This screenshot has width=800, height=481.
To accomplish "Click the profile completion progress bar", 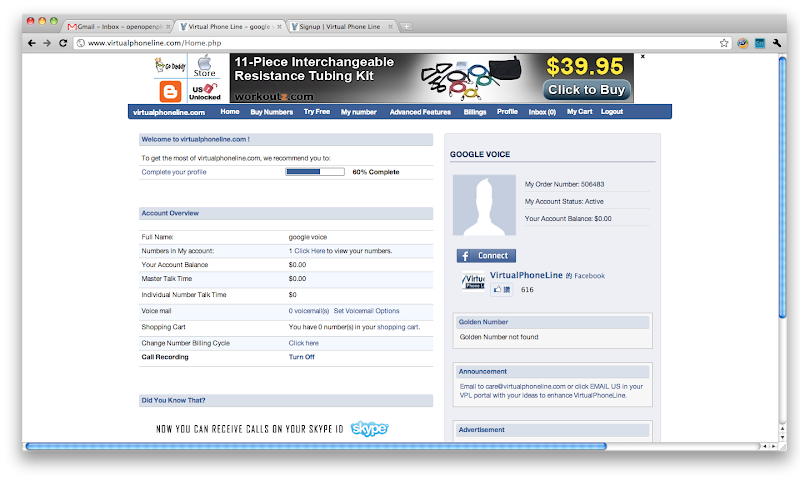I will point(315,172).
